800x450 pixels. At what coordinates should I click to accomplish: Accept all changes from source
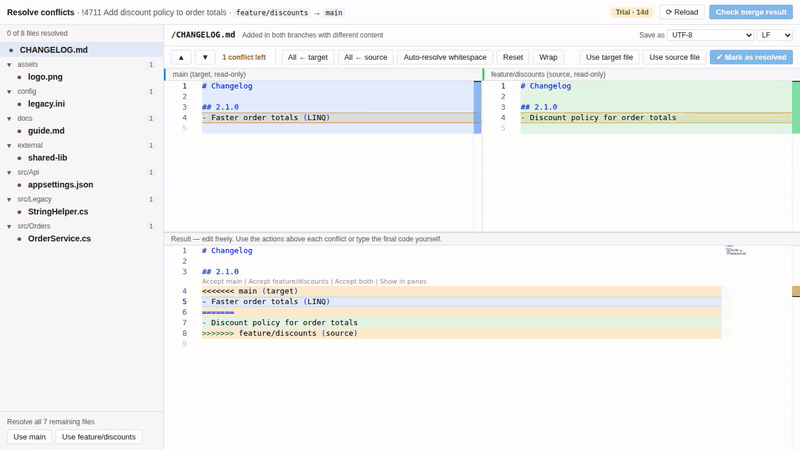[x=365, y=57]
